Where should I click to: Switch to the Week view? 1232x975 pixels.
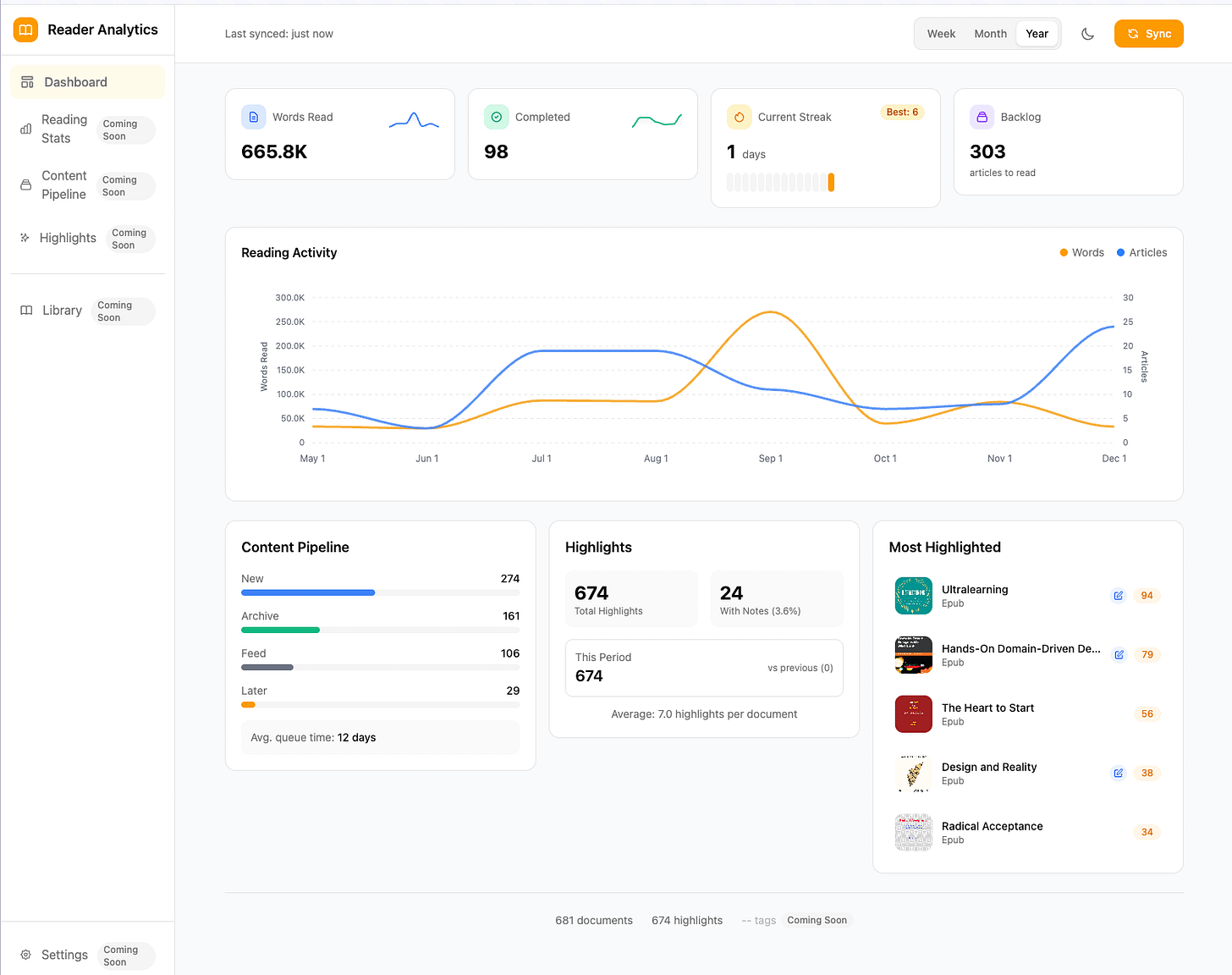click(941, 33)
